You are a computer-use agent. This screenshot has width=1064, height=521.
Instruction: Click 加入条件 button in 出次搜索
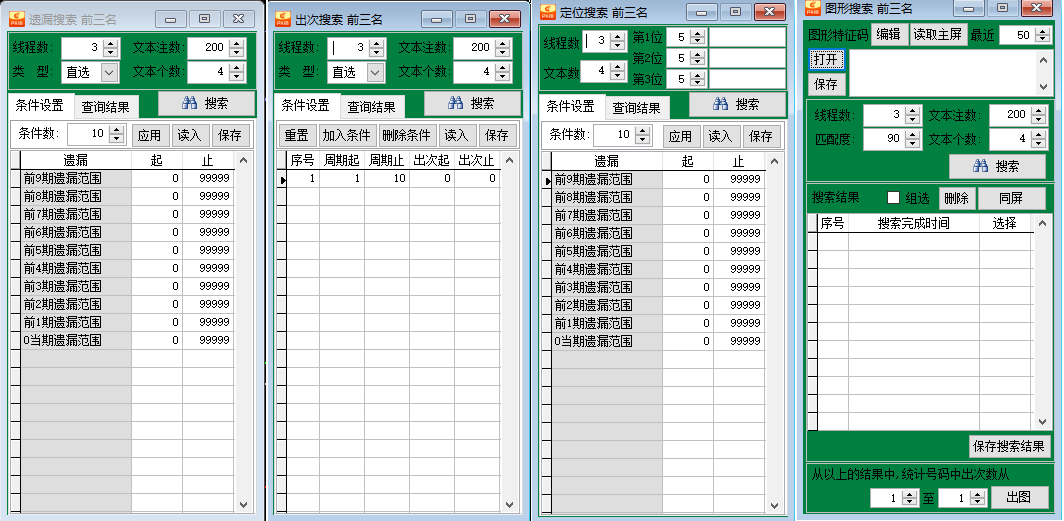347,135
